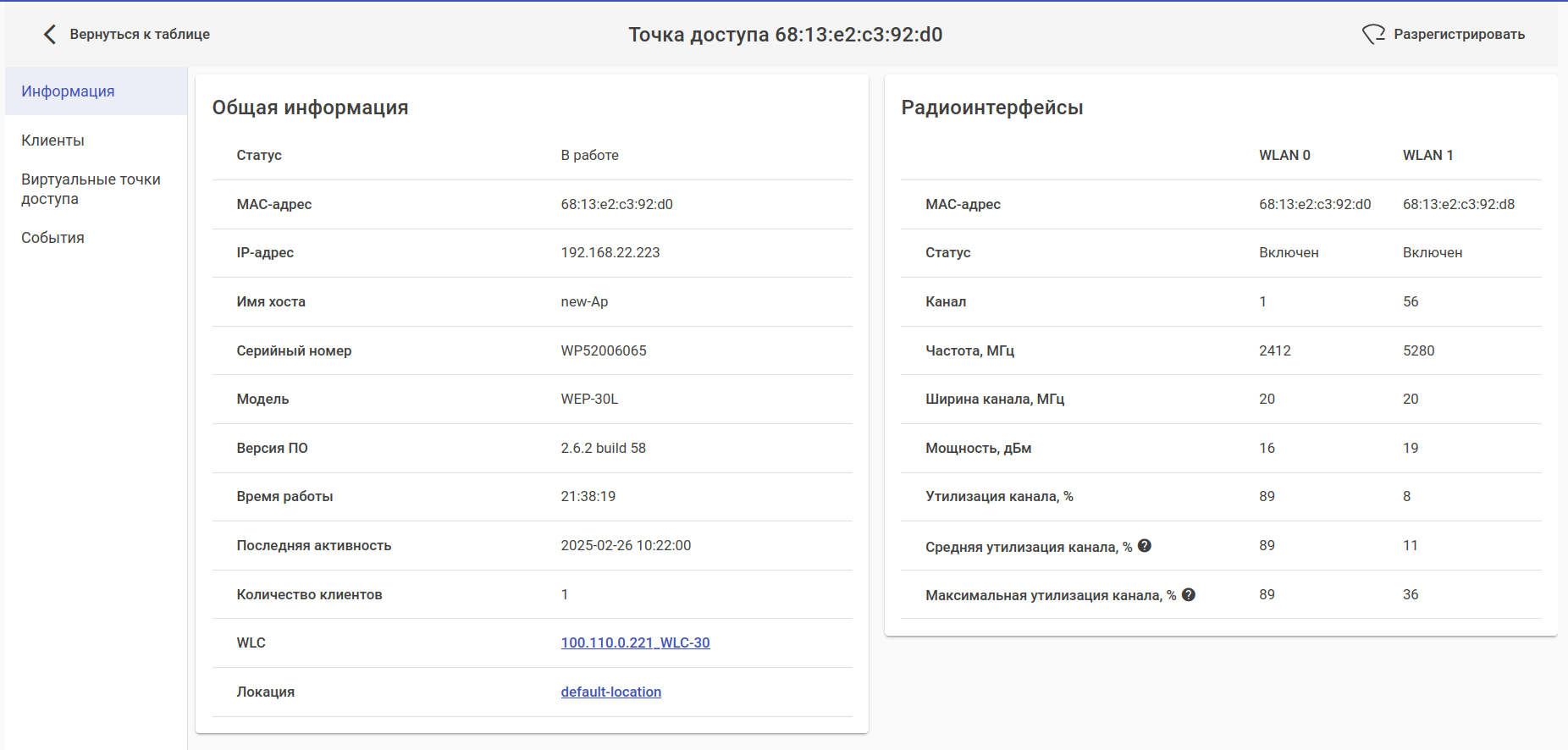This screenshot has width=1568, height=750.
Task: Click Вернуться к таблице button
Action: coord(140,35)
